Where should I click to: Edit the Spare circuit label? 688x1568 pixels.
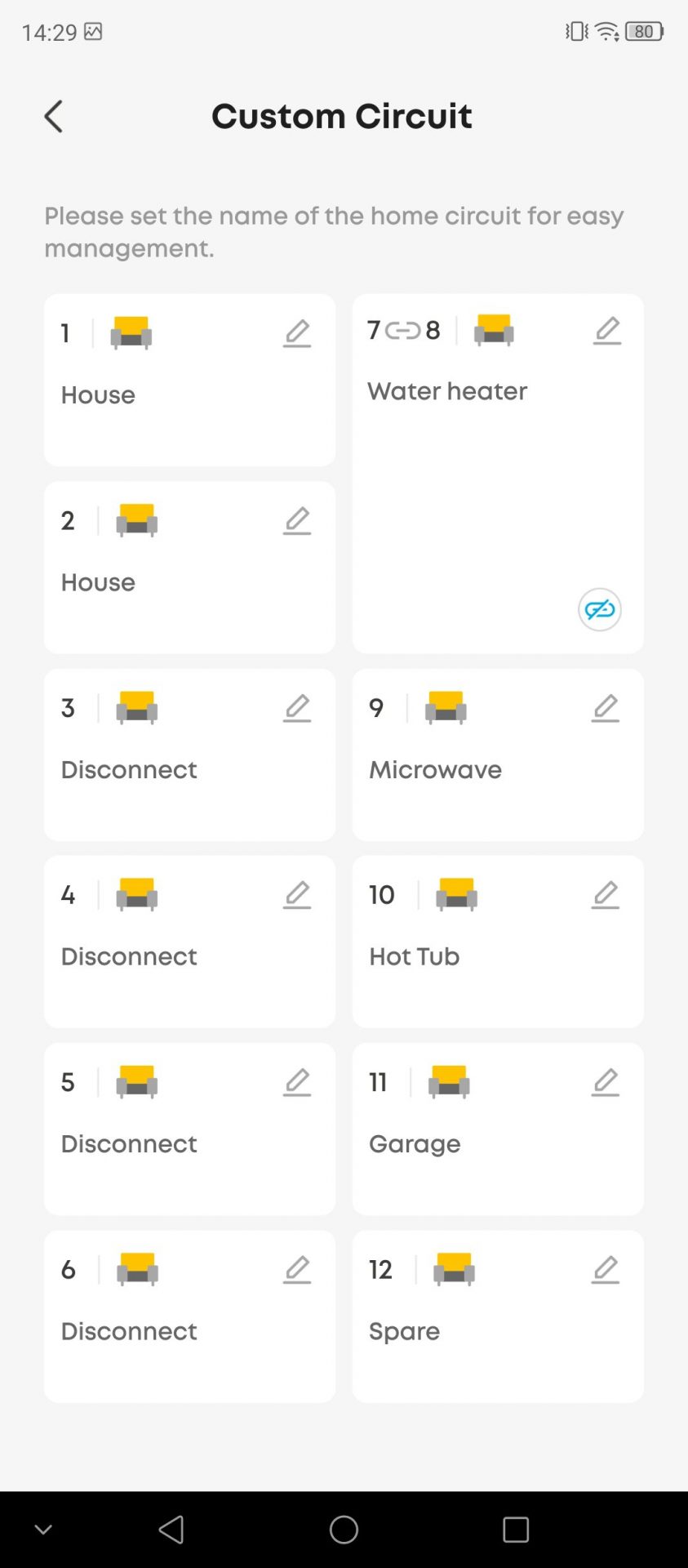[605, 1269]
